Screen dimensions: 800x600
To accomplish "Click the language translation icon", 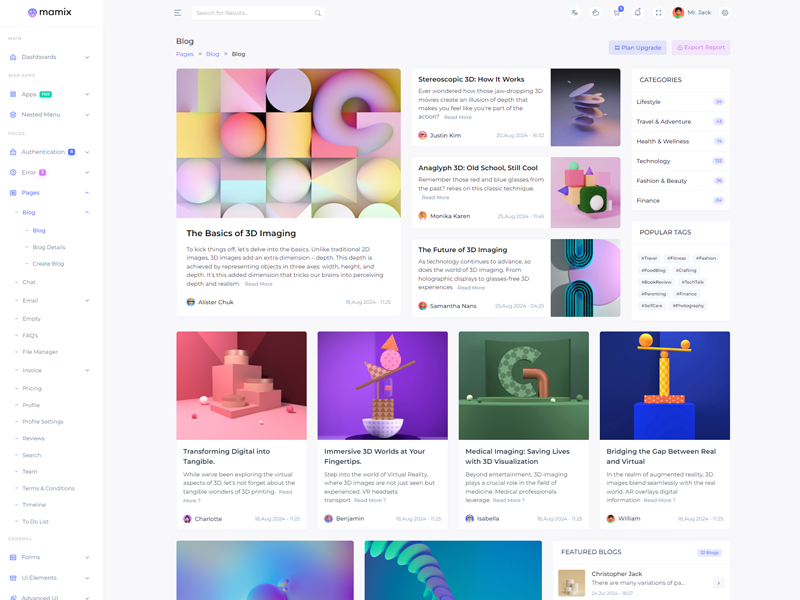I will (574, 13).
